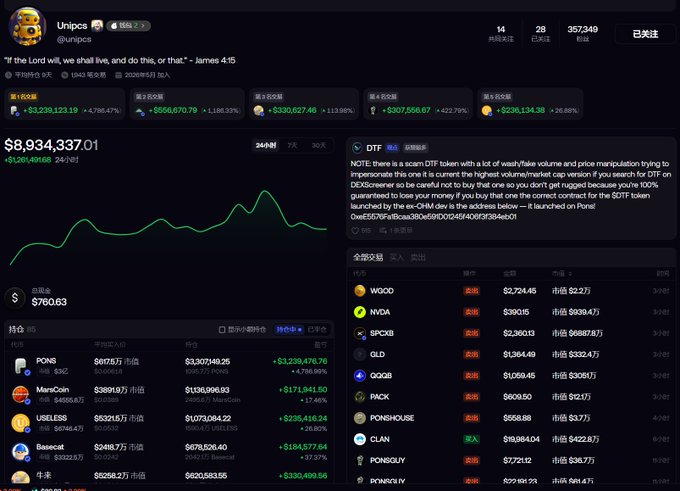Click the CLAN trade amount $19,984.04
Viewport: 680px width, 491px height.
pyautogui.click(x=521, y=439)
